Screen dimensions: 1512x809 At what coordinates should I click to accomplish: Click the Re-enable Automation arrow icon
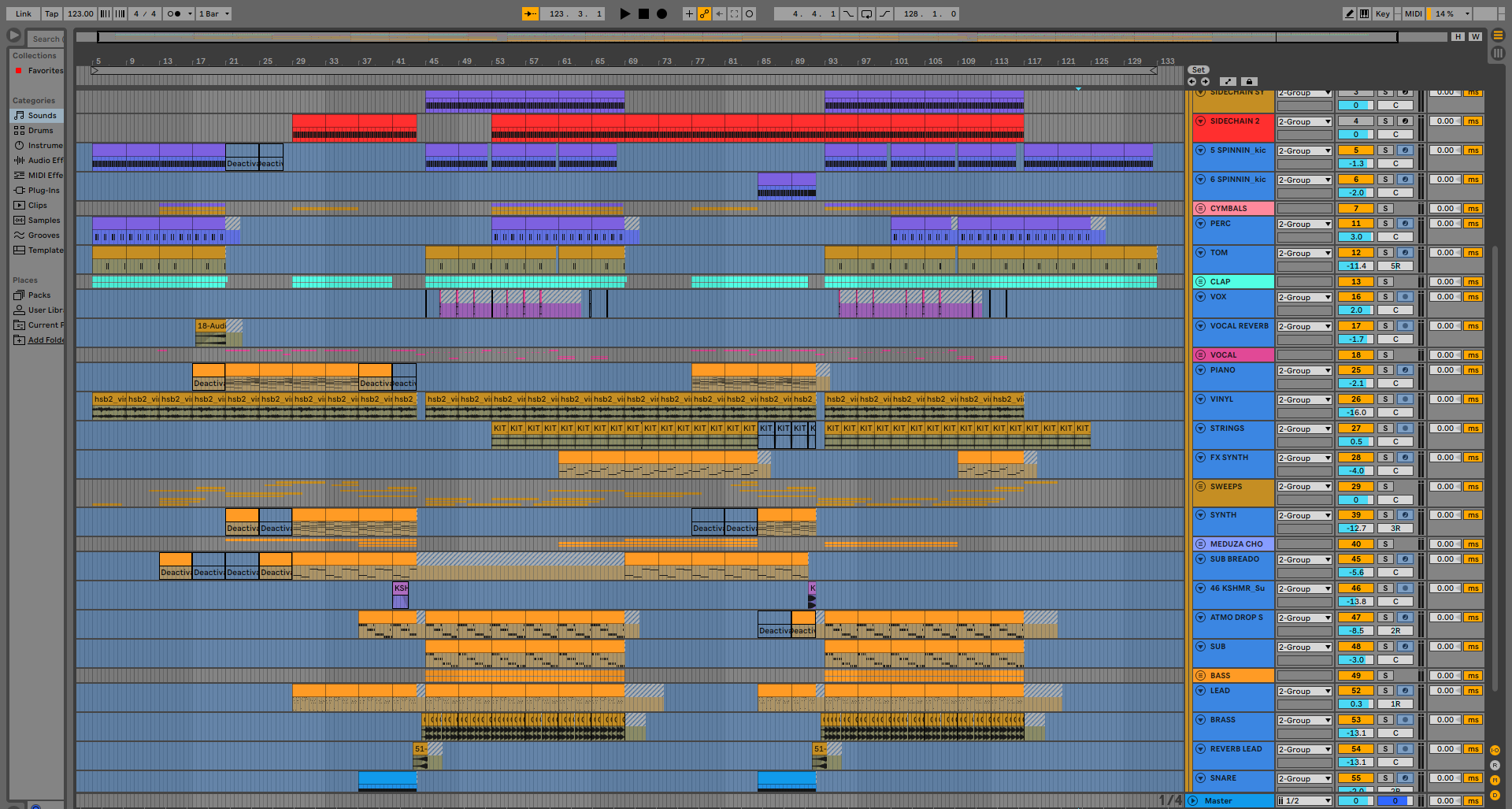point(719,13)
